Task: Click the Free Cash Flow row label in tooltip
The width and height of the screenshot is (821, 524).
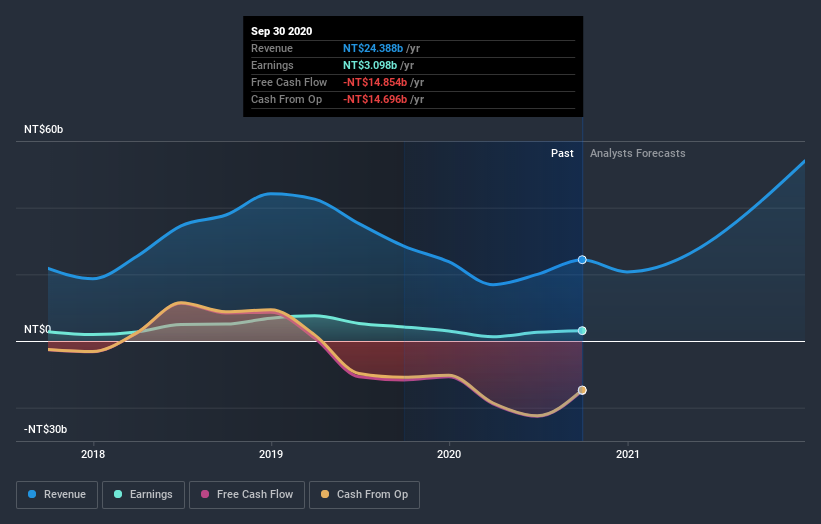Action: [x=289, y=82]
